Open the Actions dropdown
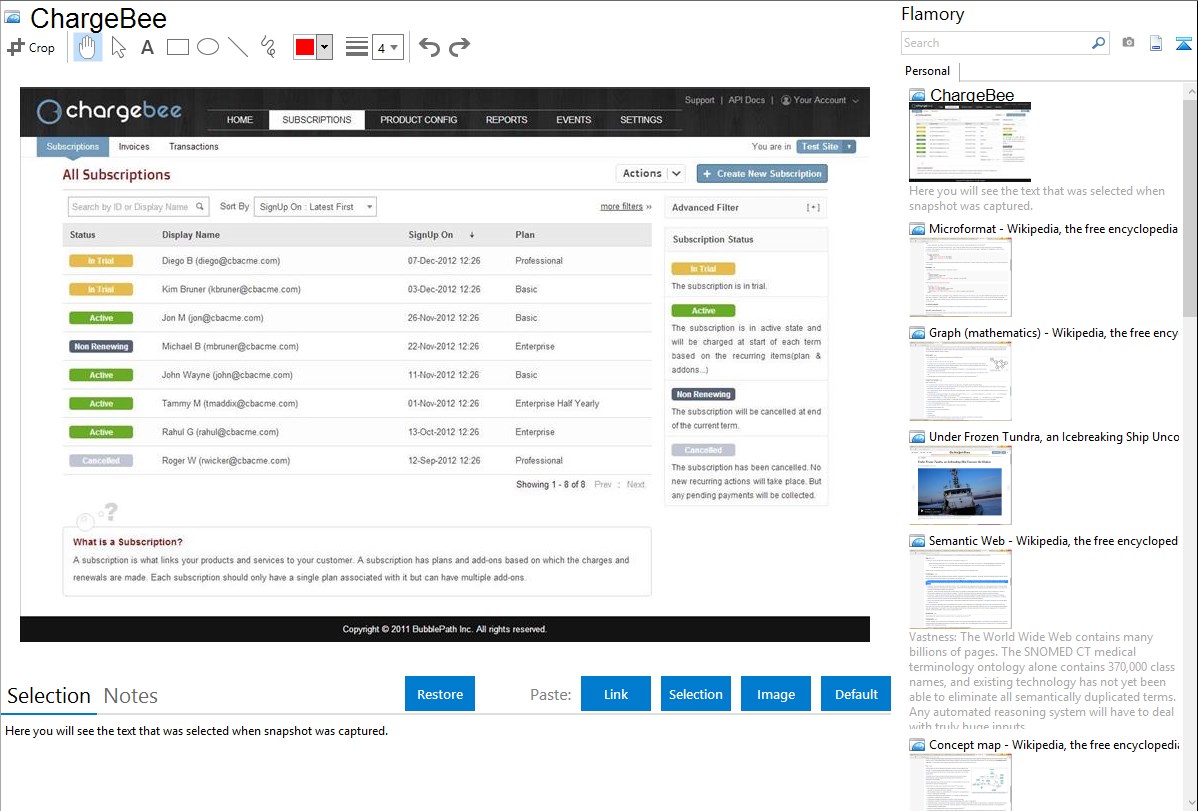Screen dimensions: 1198x811 pyautogui.click(x=650, y=174)
